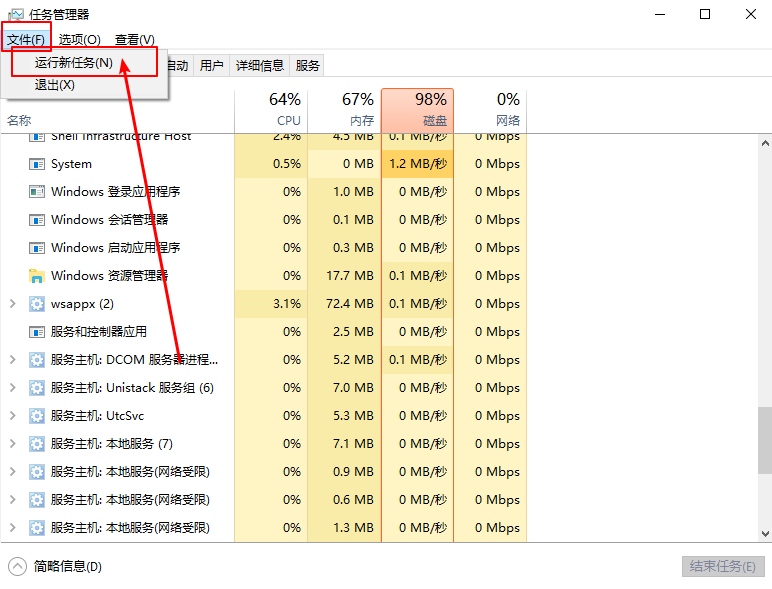Click the Task Manager title bar icon
The image size is (772, 589).
15,14
